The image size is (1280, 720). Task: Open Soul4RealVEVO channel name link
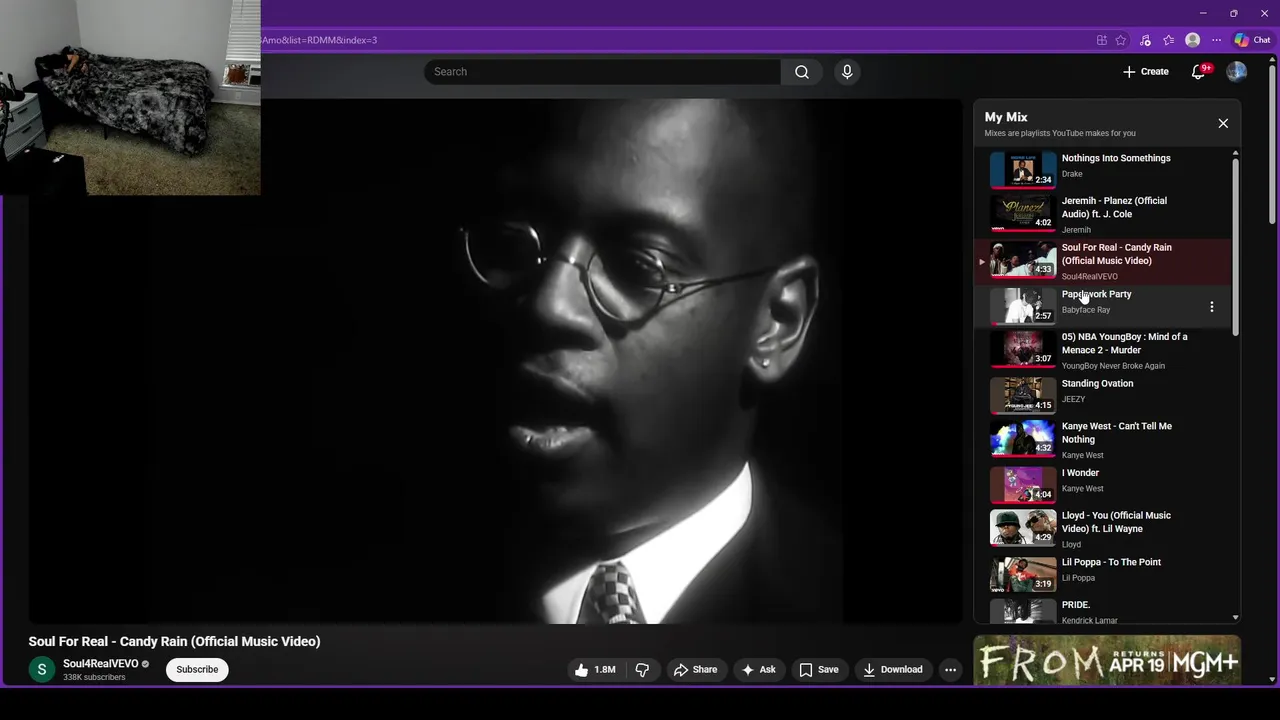coord(101,664)
